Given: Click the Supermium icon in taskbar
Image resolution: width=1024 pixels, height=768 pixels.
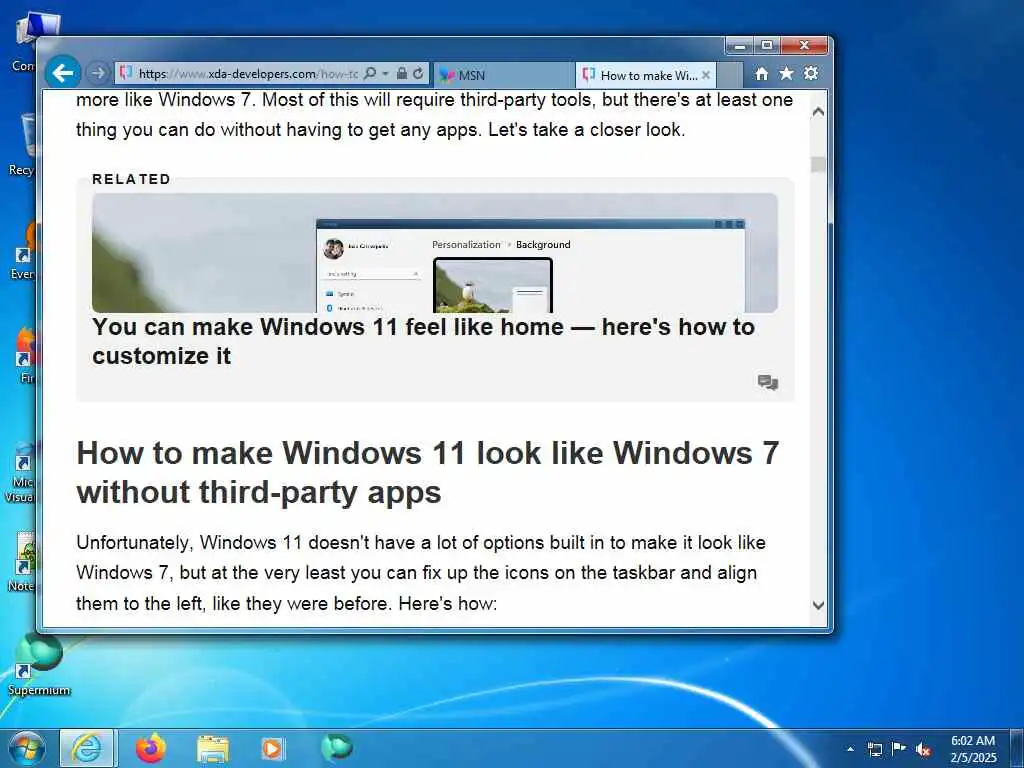Looking at the screenshot, I should [336, 747].
